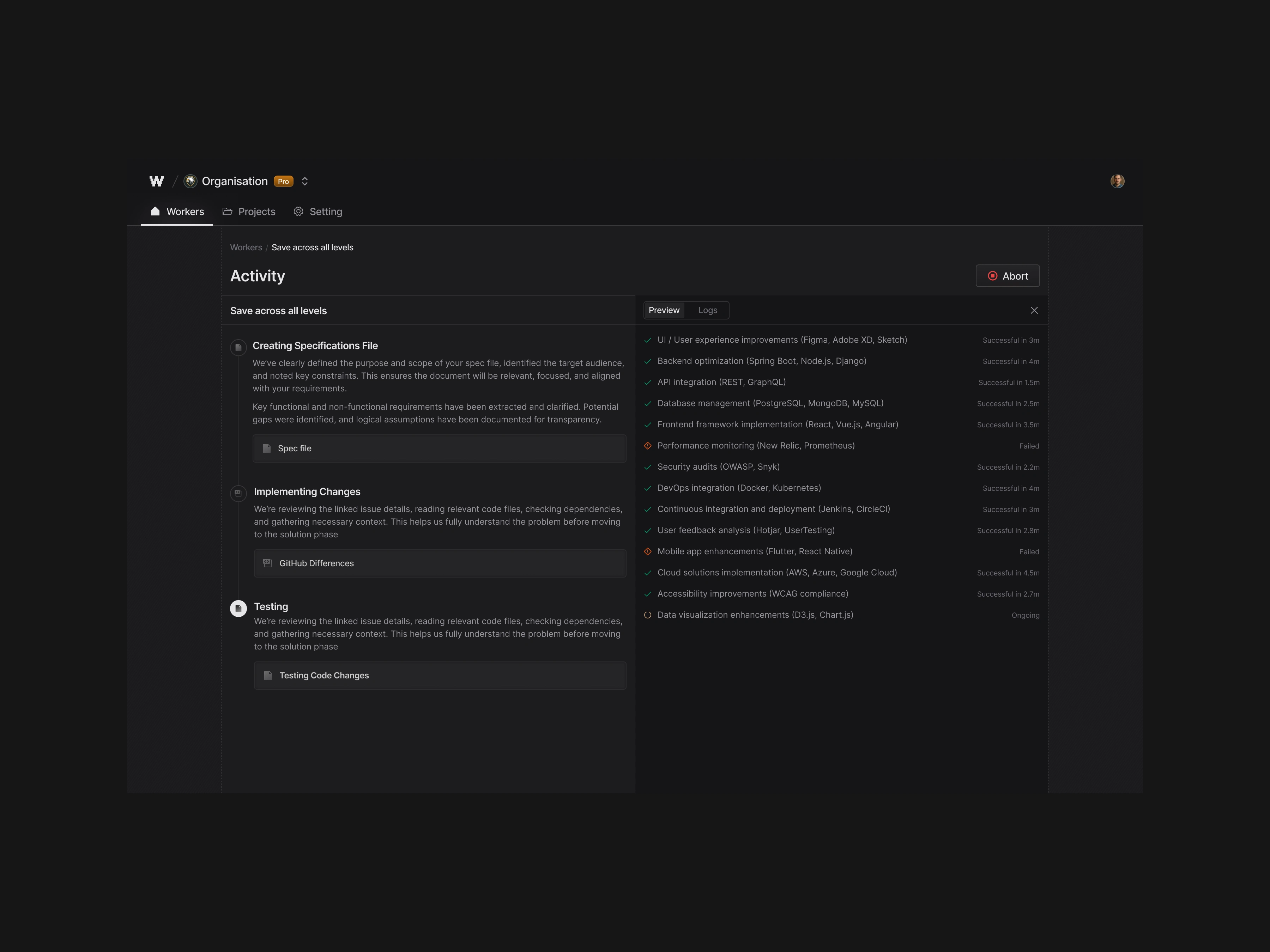Switch to the Logs tab
This screenshot has width=1270, height=952.
click(x=707, y=310)
